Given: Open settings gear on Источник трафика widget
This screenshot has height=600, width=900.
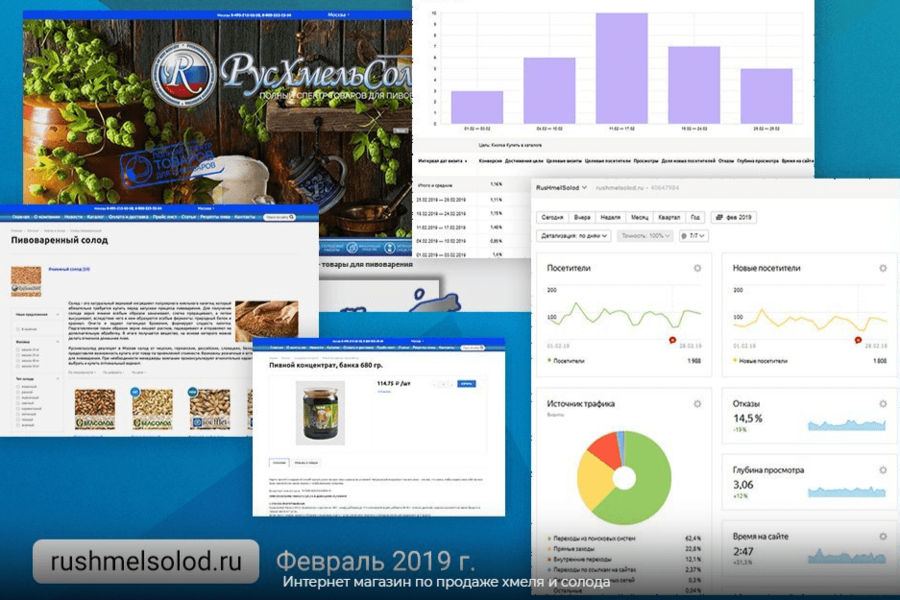Looking at the screenshot, I should click(x=697, y=404).
